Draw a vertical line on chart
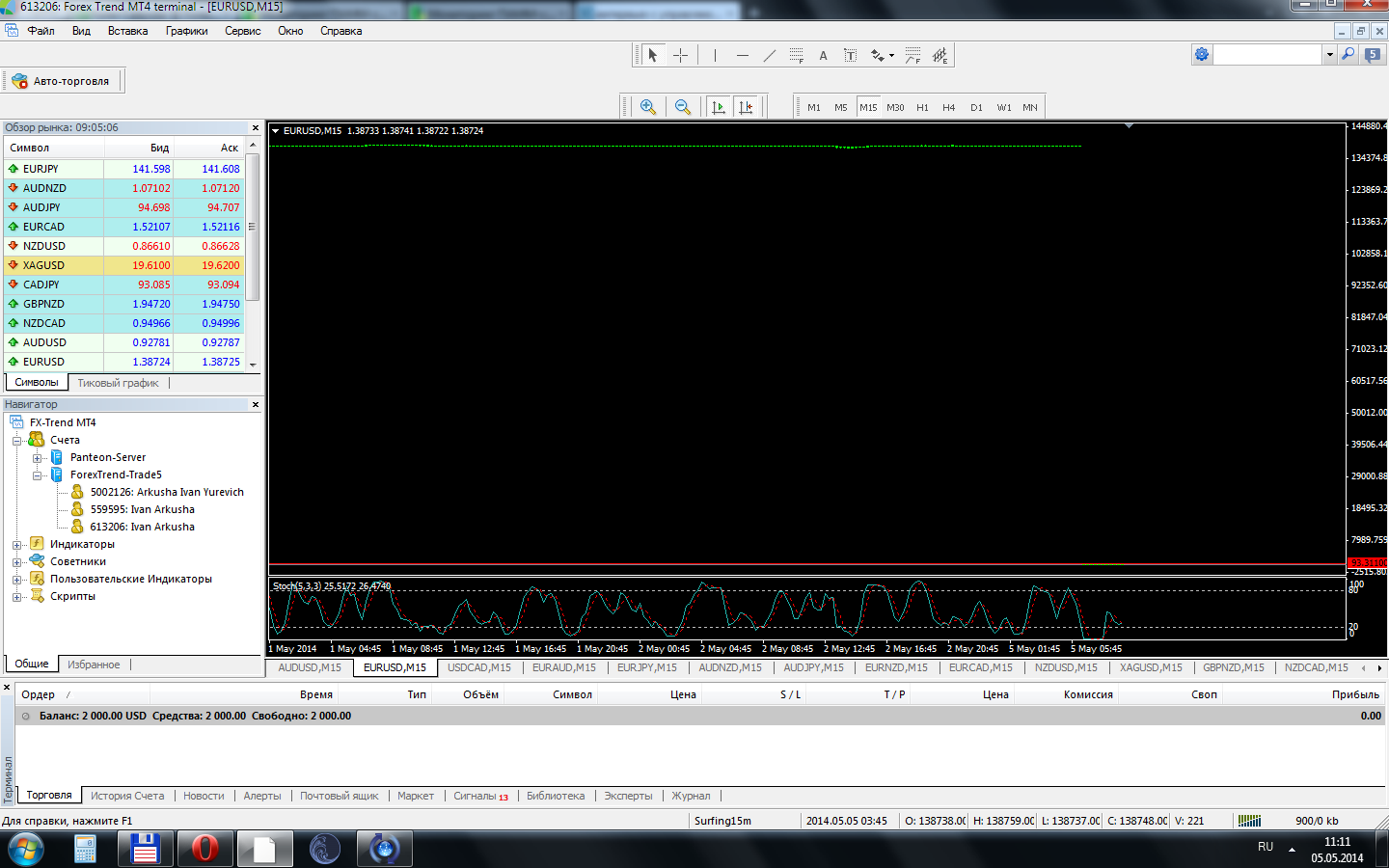1389x868 pixels. pyautogui.click(x=715, y=55)
